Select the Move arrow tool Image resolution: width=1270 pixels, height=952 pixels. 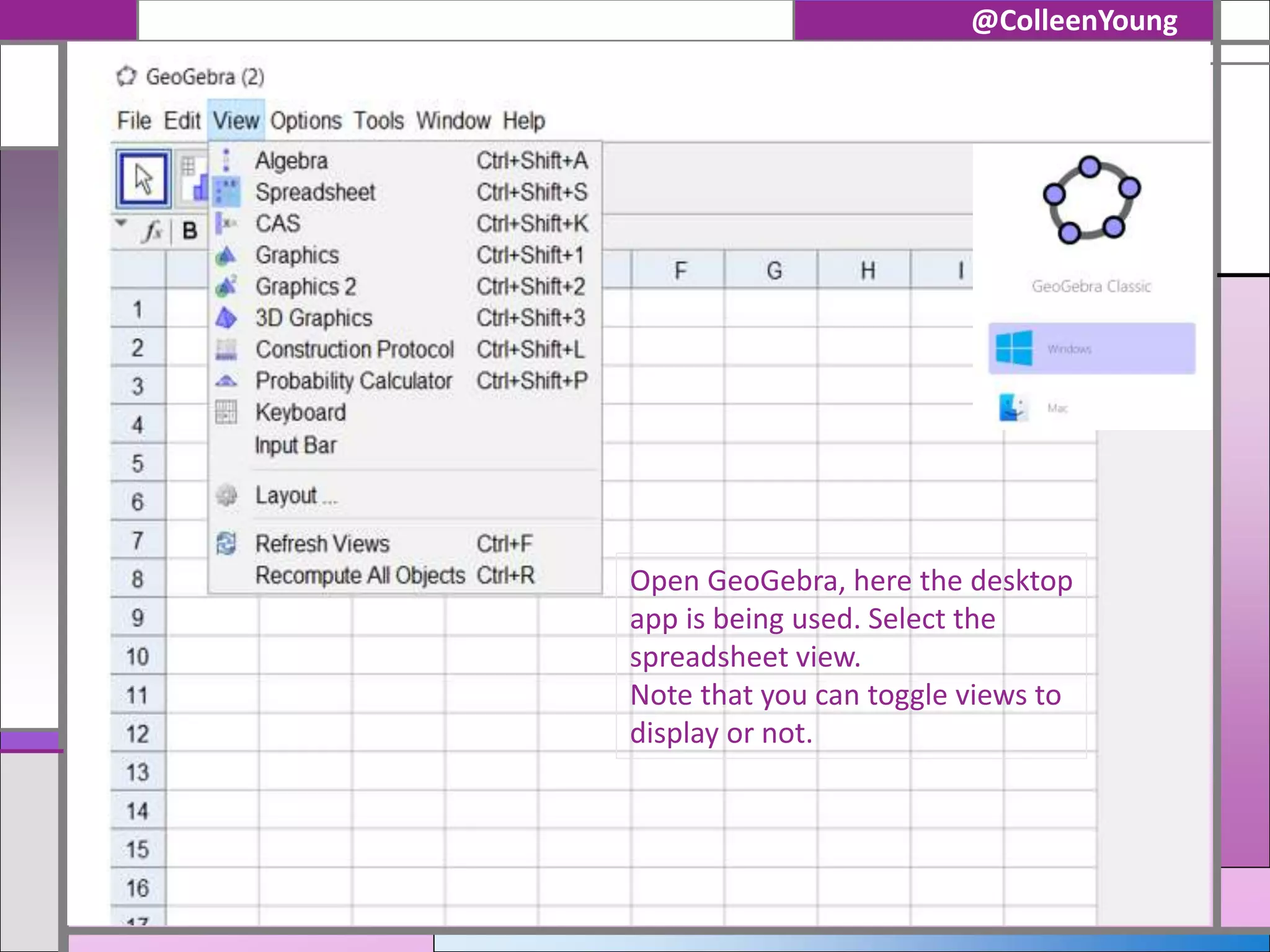pos(143,179)
